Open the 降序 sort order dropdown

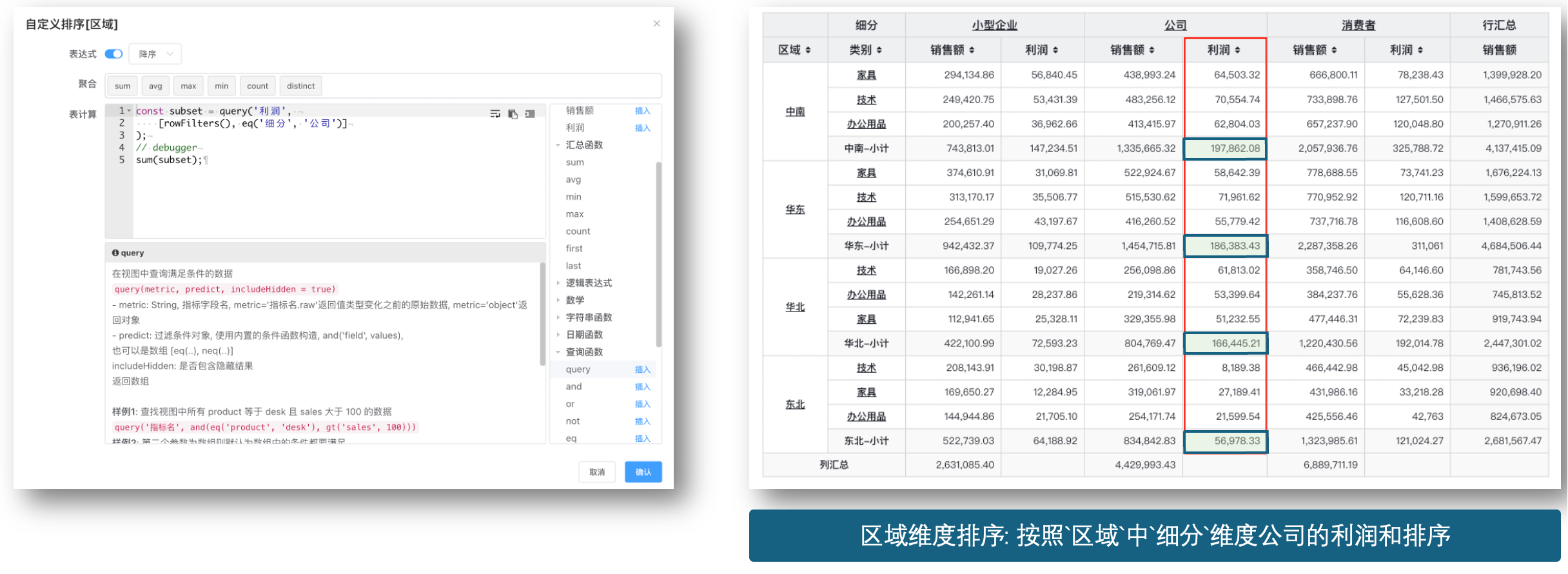(x=155, y=54)
